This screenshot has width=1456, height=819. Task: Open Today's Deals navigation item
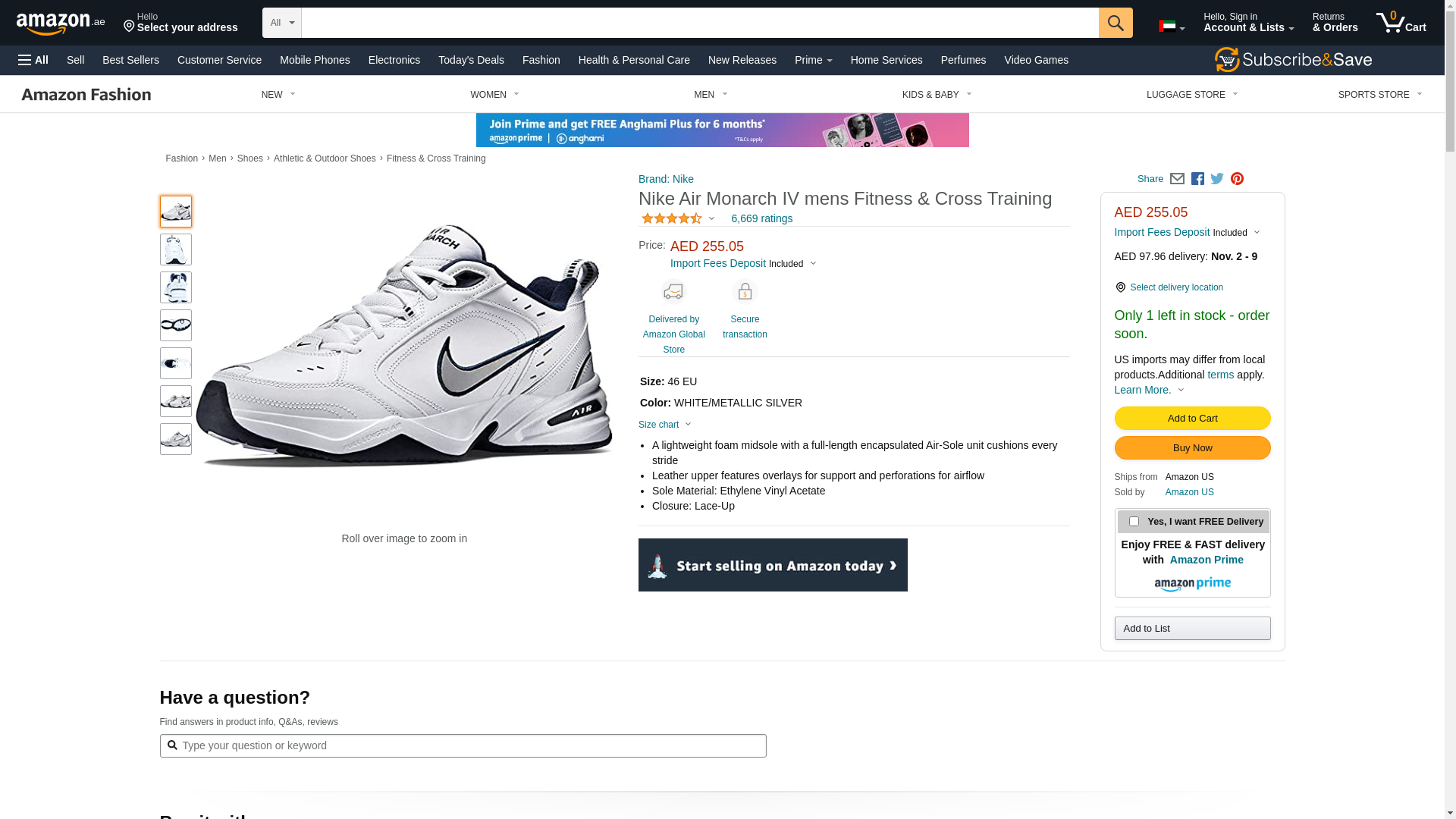coord(471,60)
